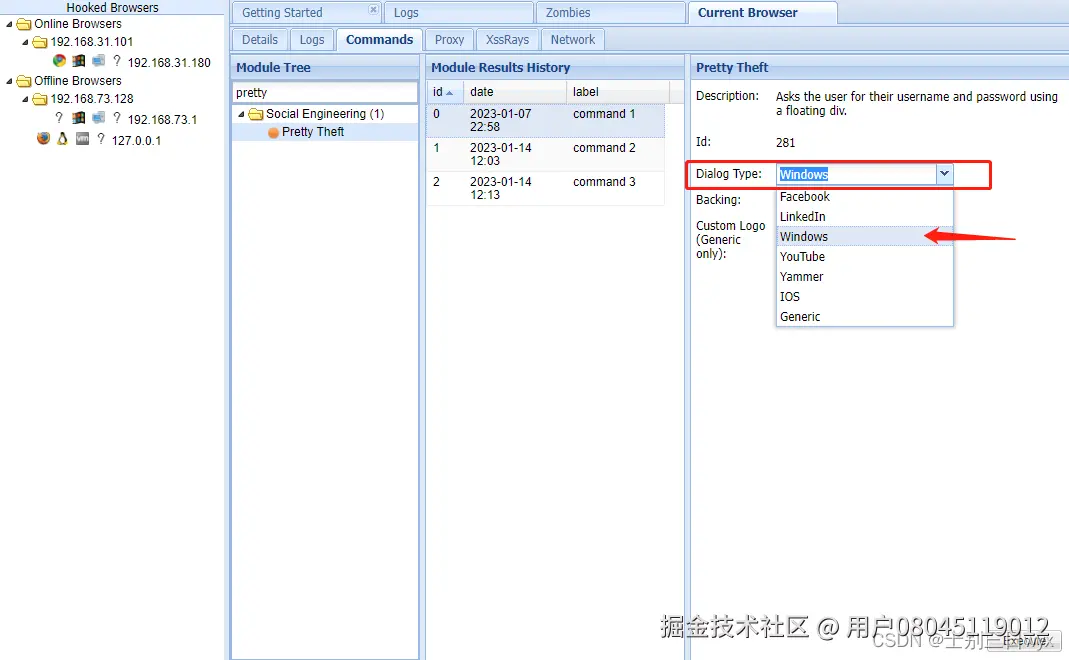Select the command 1 result row
Image resolution: width=1069 pixels, height=660 pixels.
[546, 120]
